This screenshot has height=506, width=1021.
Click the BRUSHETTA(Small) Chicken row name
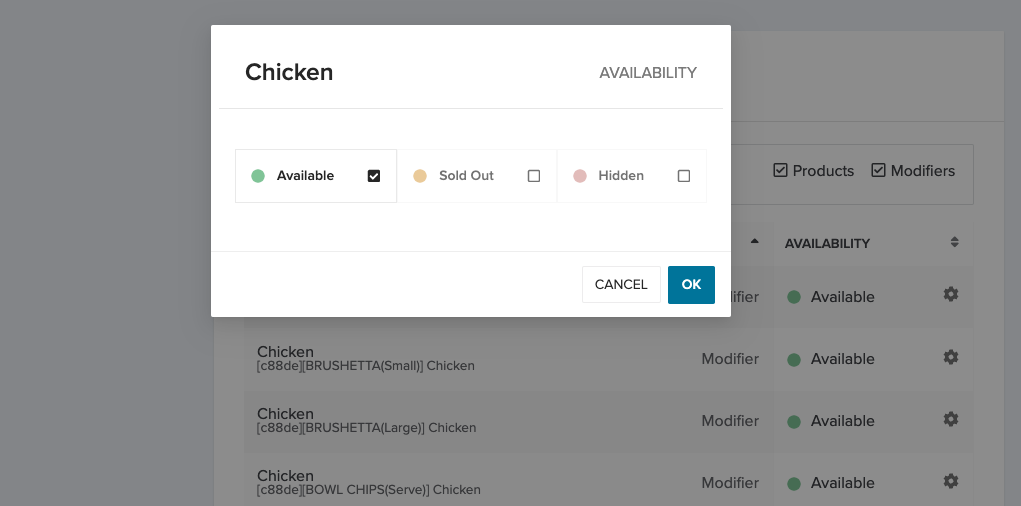(x=285, y=352)
